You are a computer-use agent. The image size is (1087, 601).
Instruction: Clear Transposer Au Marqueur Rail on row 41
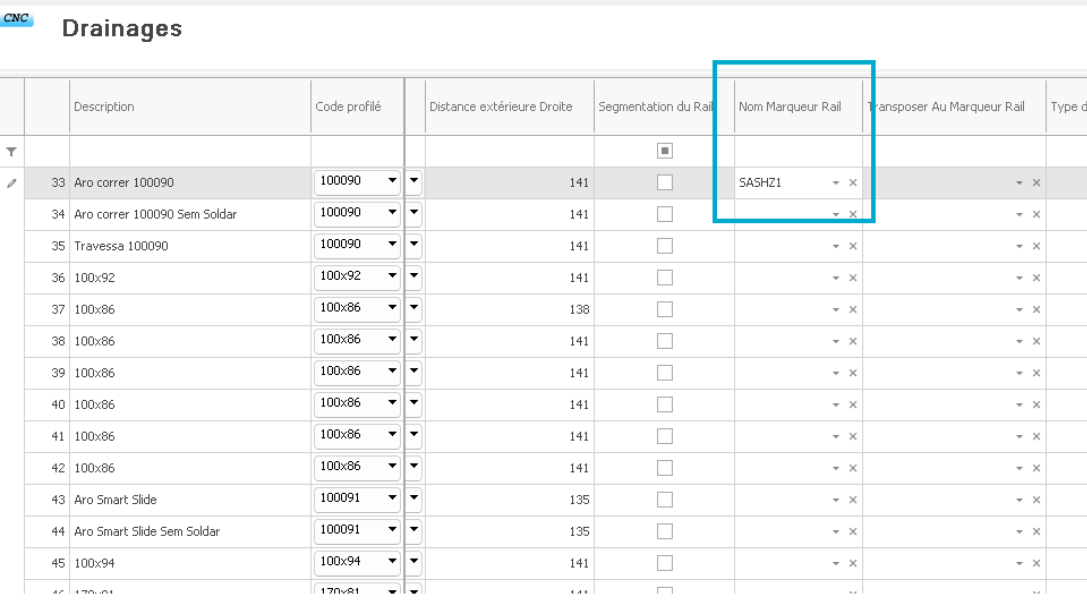point(1036,437)
